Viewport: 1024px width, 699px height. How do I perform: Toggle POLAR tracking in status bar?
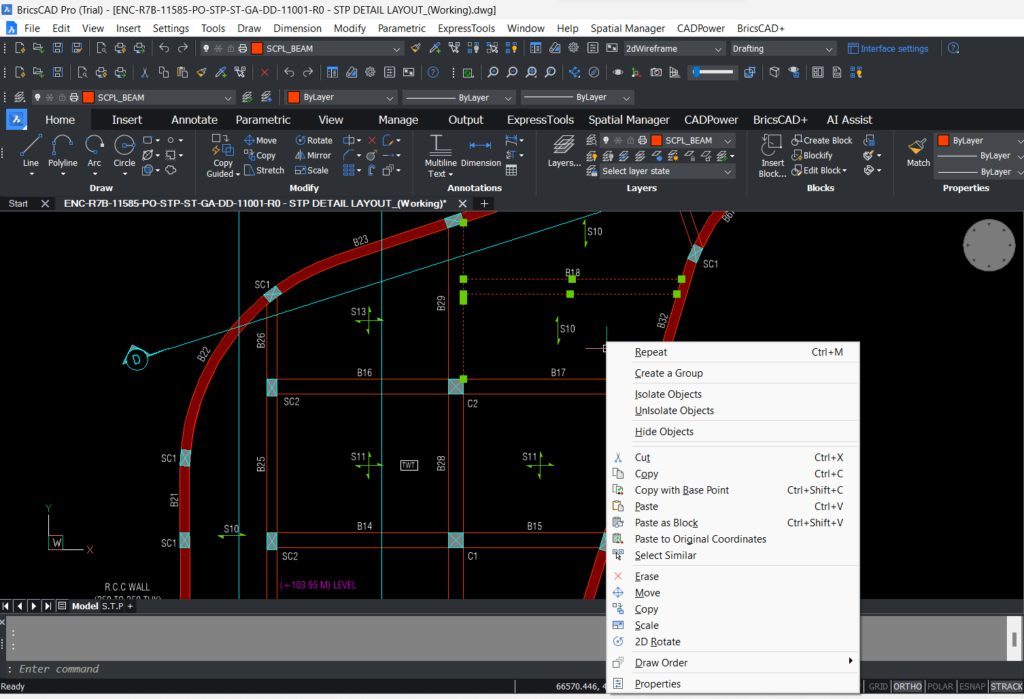(939, 686)
